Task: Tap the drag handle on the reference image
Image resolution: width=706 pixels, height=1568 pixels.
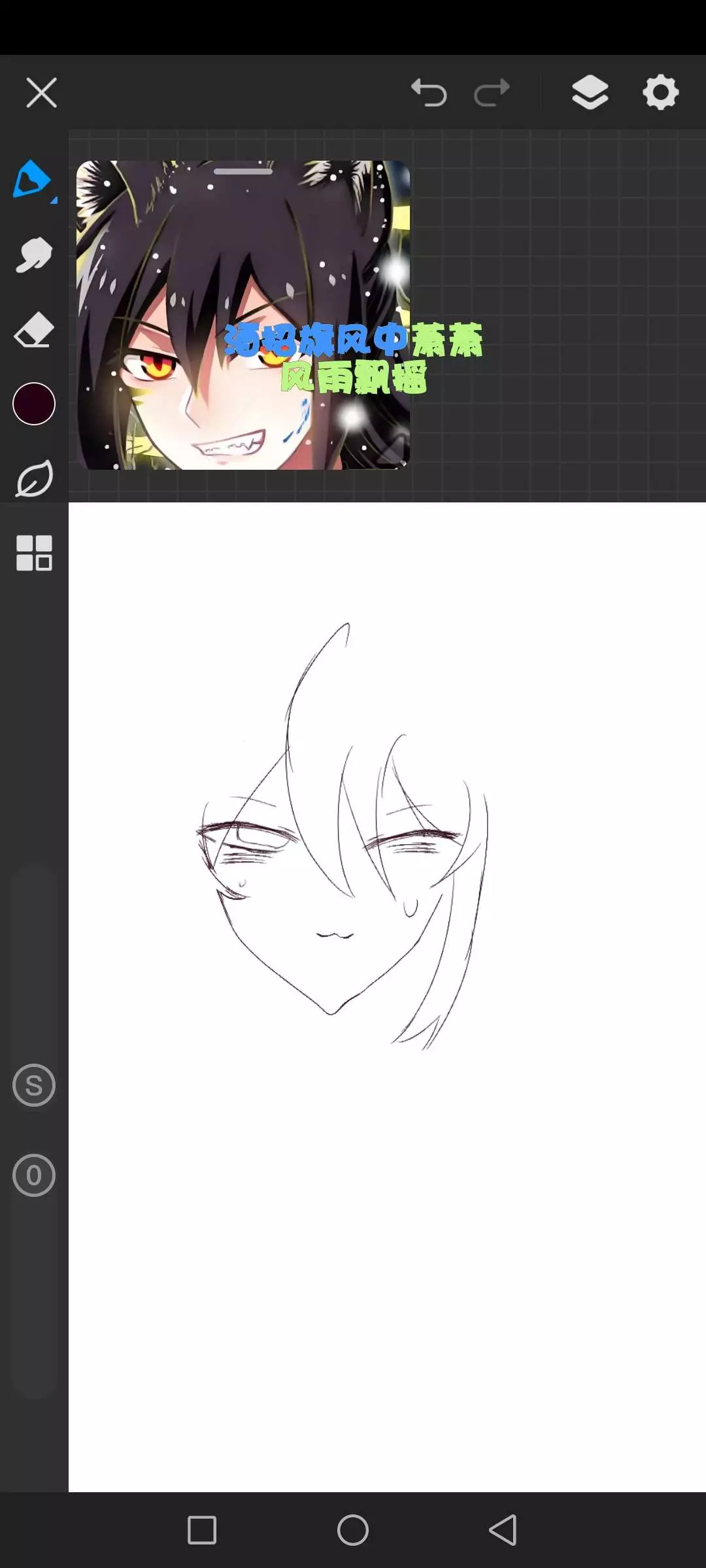Action: [243, 172]
